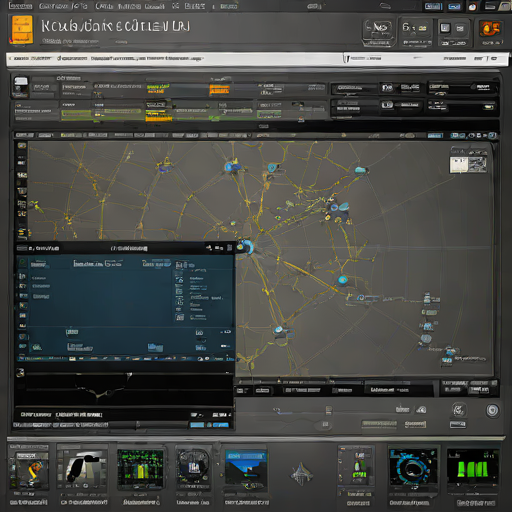Select the topmost tool in map sidebar
The width and height of the screenshot is (512, 512).
(x=22, y=146)
